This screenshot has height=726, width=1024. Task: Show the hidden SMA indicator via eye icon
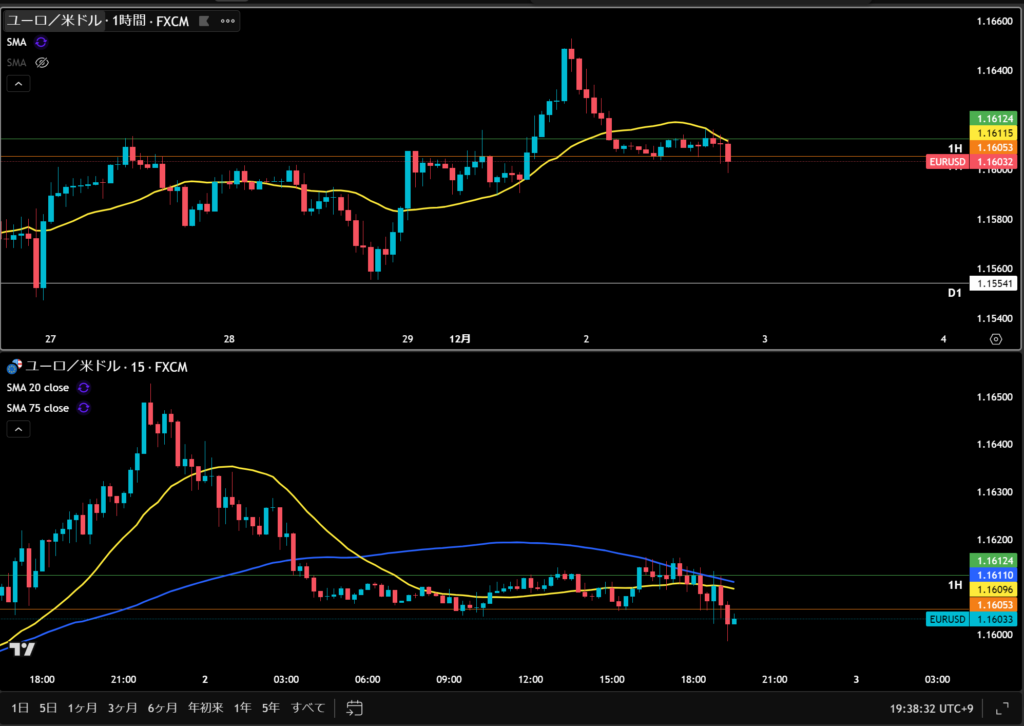point(41,62)
